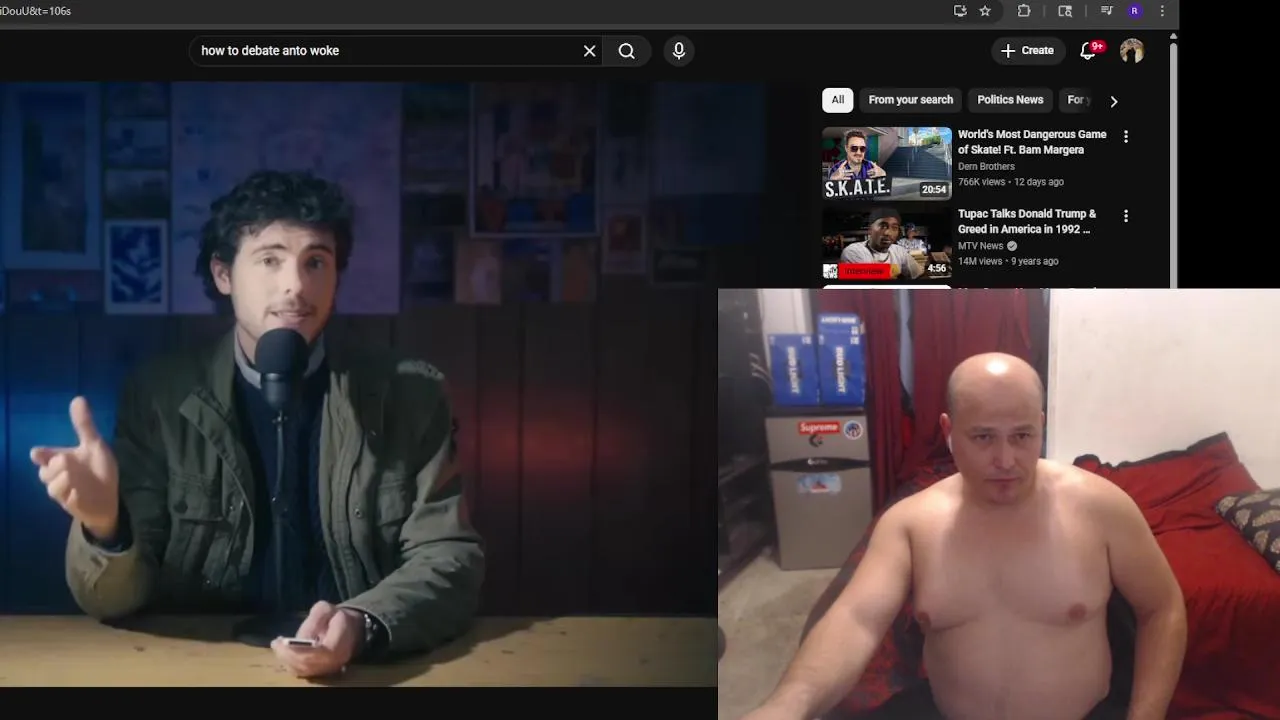Click the magnifier search button
The width and height of the screenshot is (1280, 720).
(x=627, y=51)
